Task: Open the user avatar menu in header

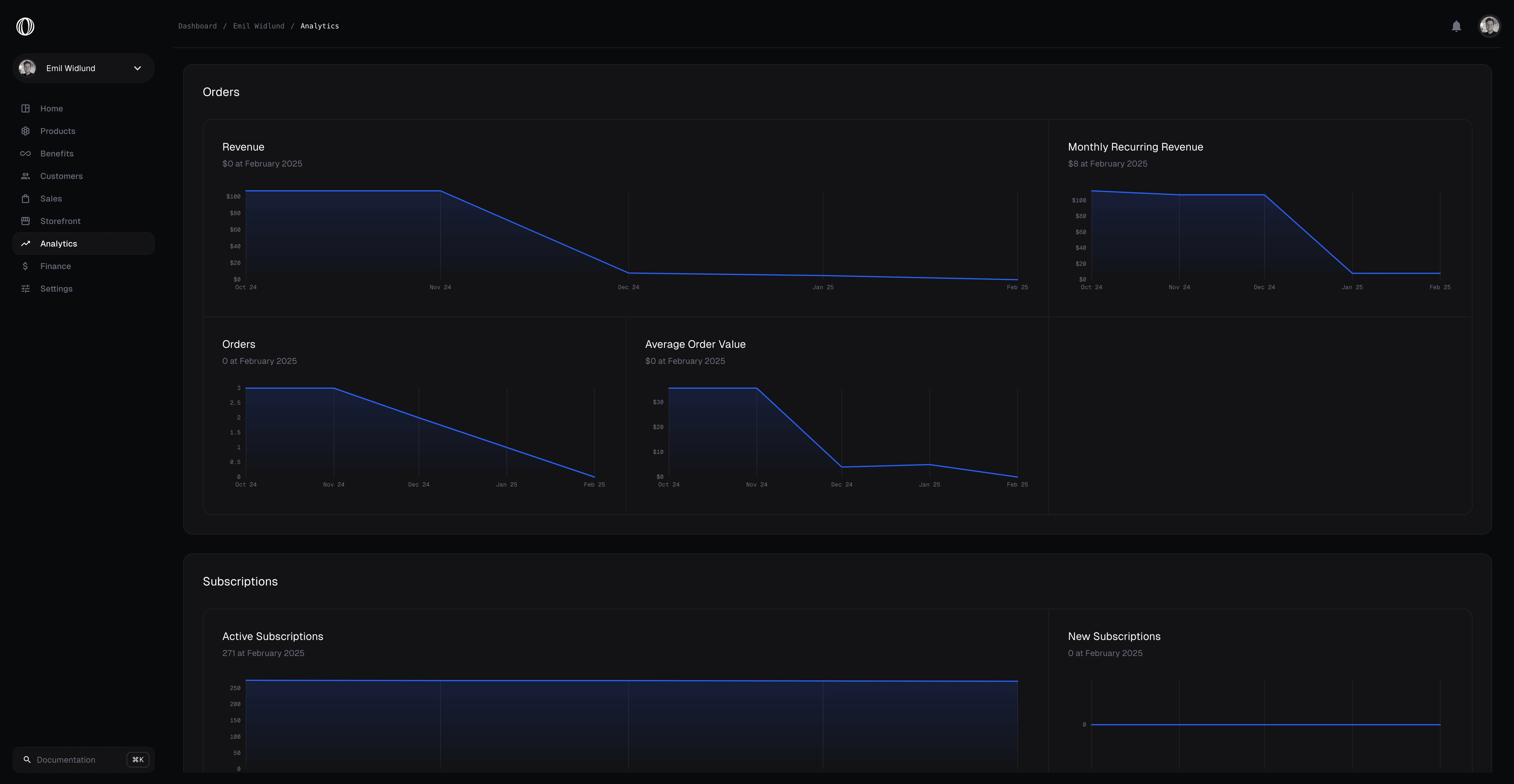Action: point(1489,26)
